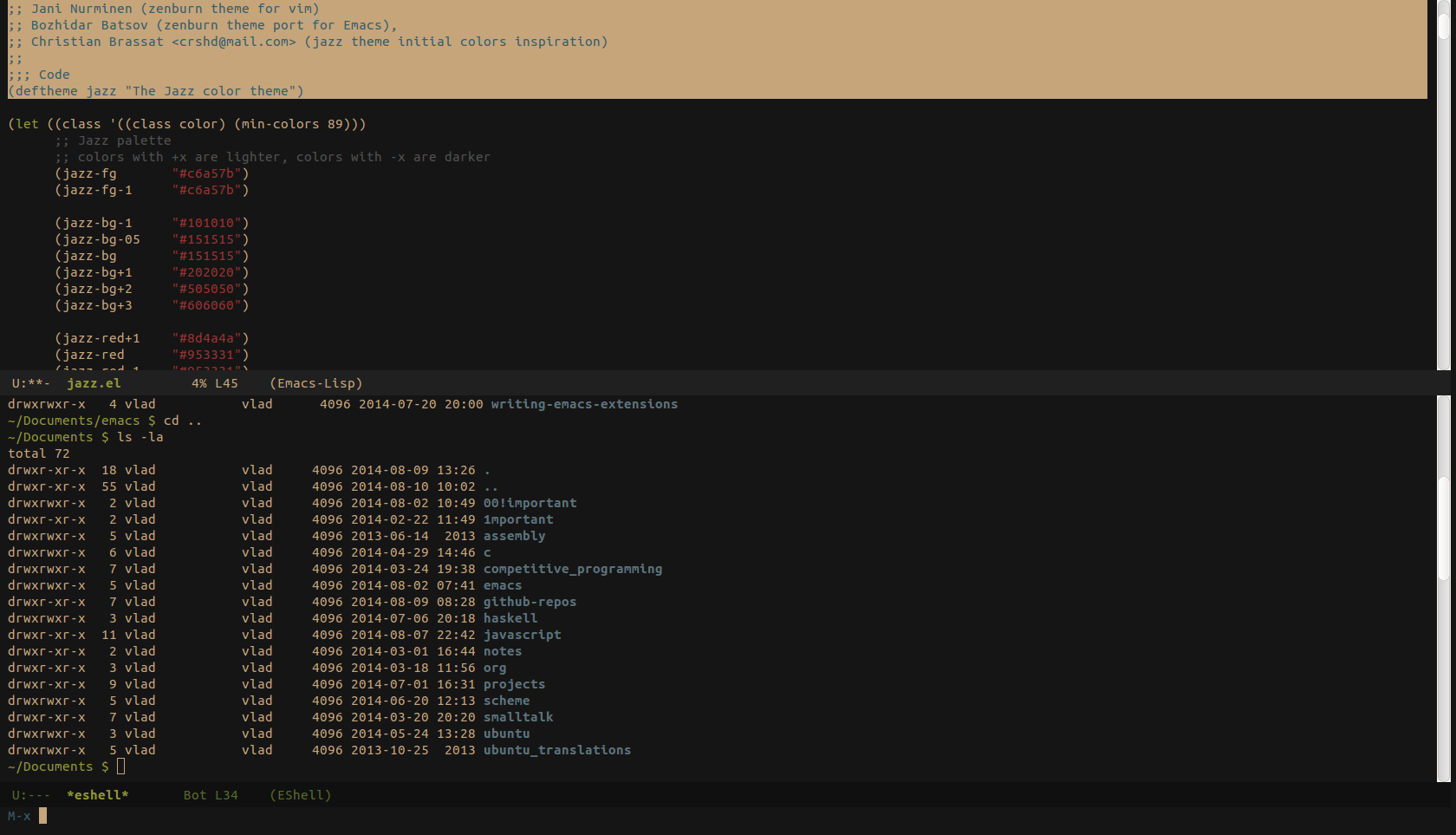Click the U:--- status in eshell mode line
The image size is (1456, 835).
(x=31, y=795)
